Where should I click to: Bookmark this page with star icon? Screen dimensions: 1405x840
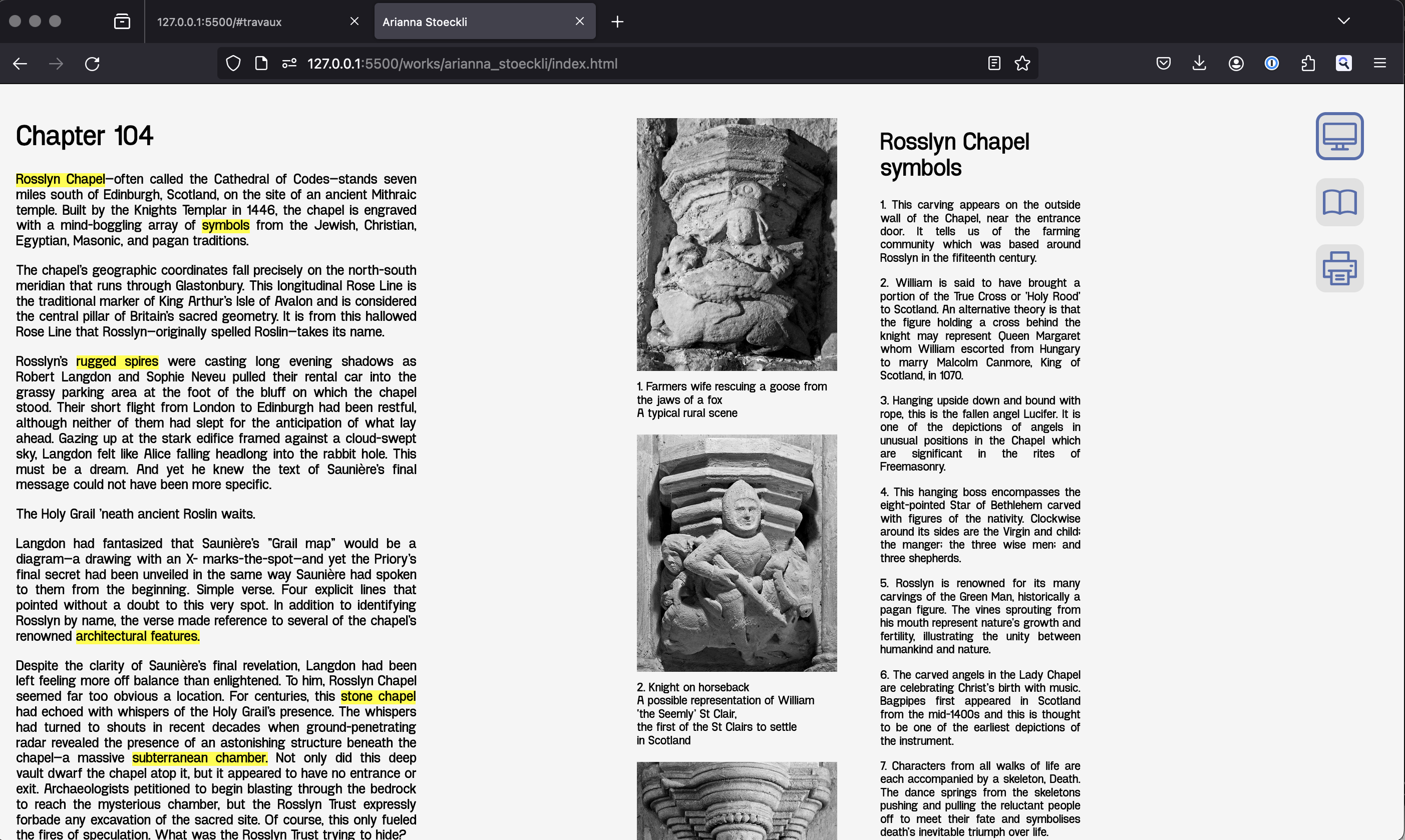tap(1022, 64)
